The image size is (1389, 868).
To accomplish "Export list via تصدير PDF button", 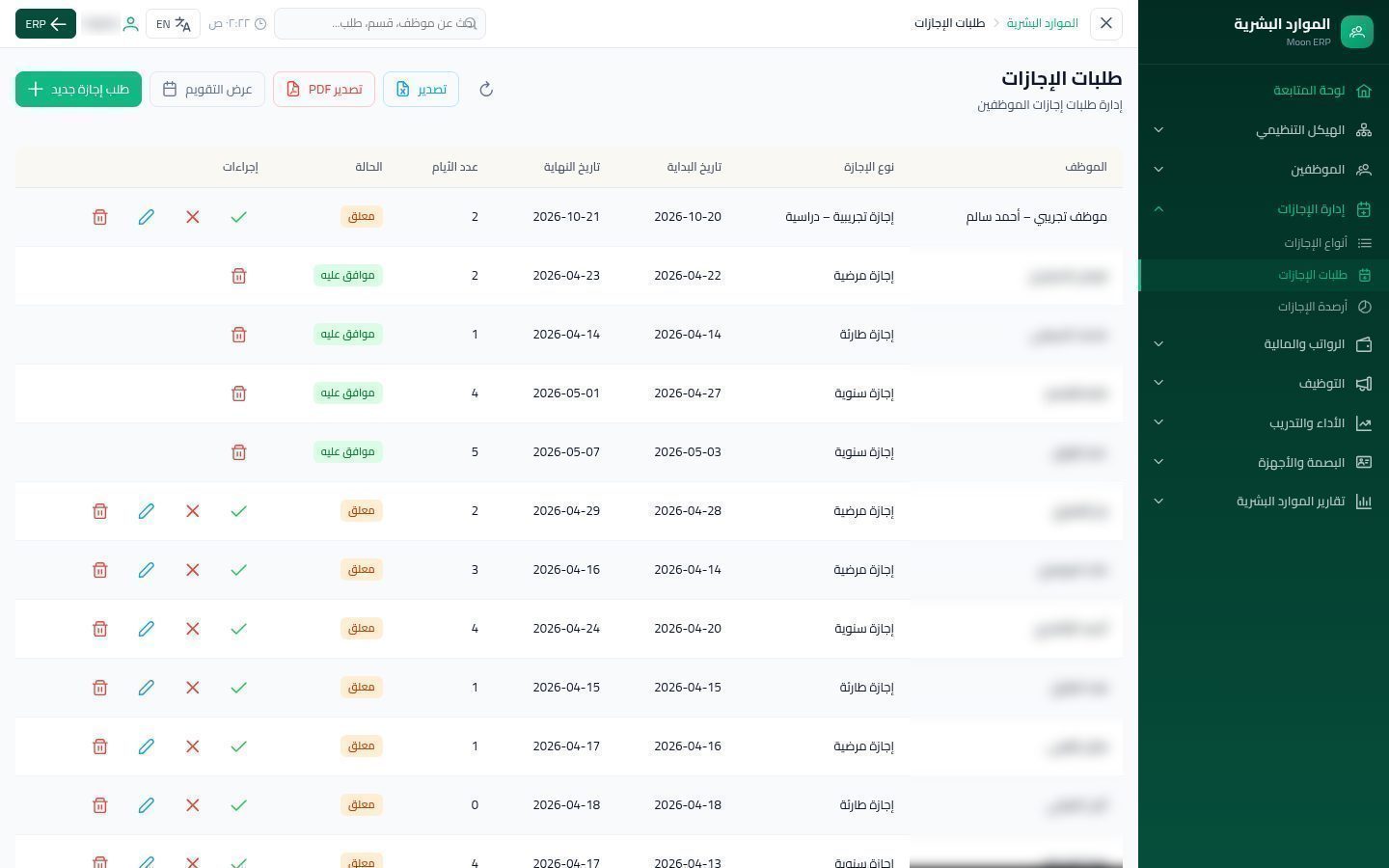I will tap(324, 90).
